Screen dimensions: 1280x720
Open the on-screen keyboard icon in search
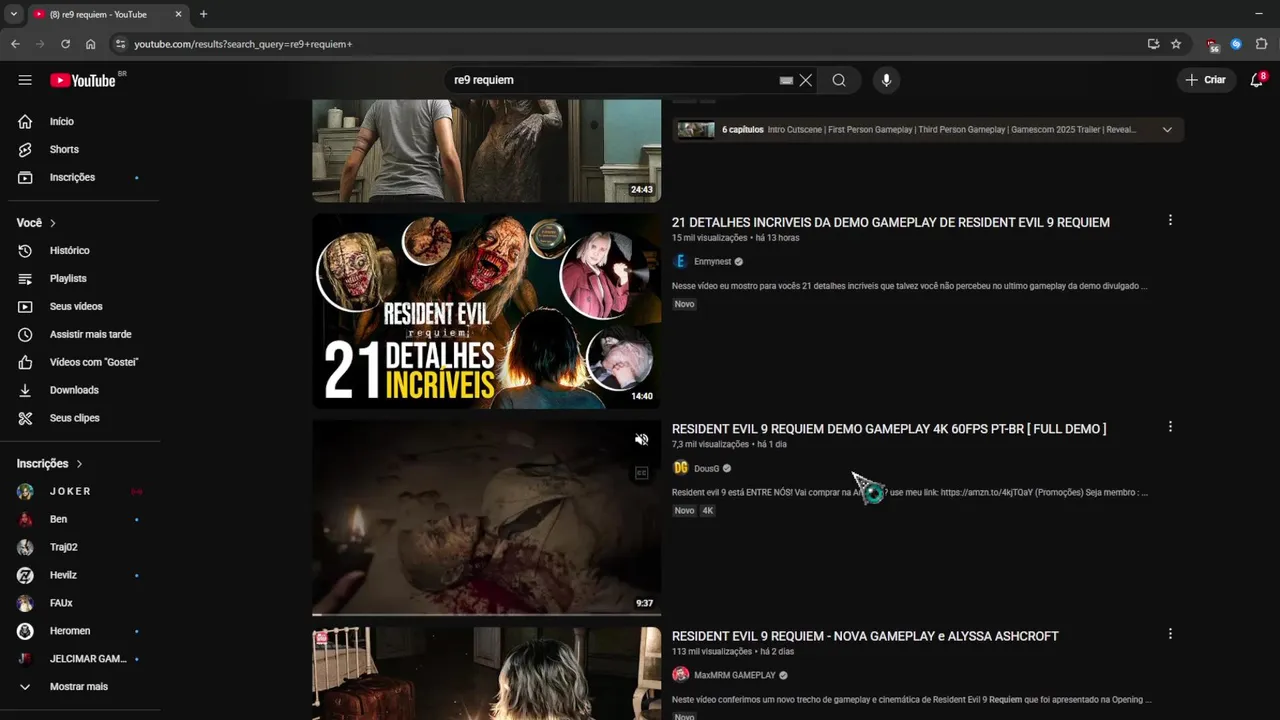[786, 80]
